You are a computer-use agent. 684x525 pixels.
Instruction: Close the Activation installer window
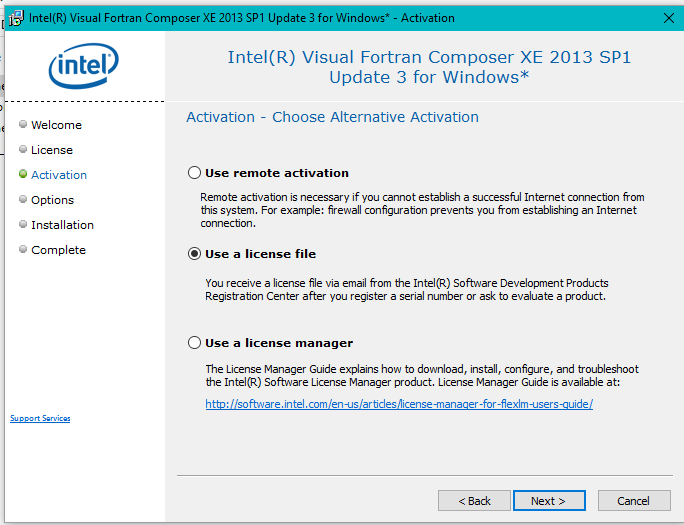click(668, 18)
